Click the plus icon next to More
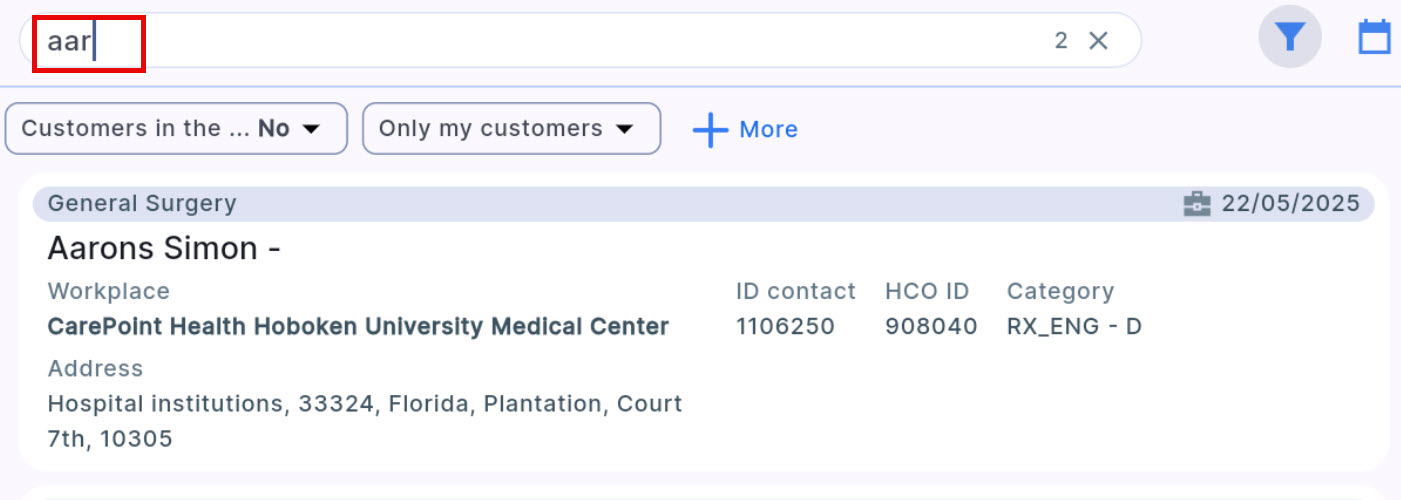 click(x=710, y=130)
